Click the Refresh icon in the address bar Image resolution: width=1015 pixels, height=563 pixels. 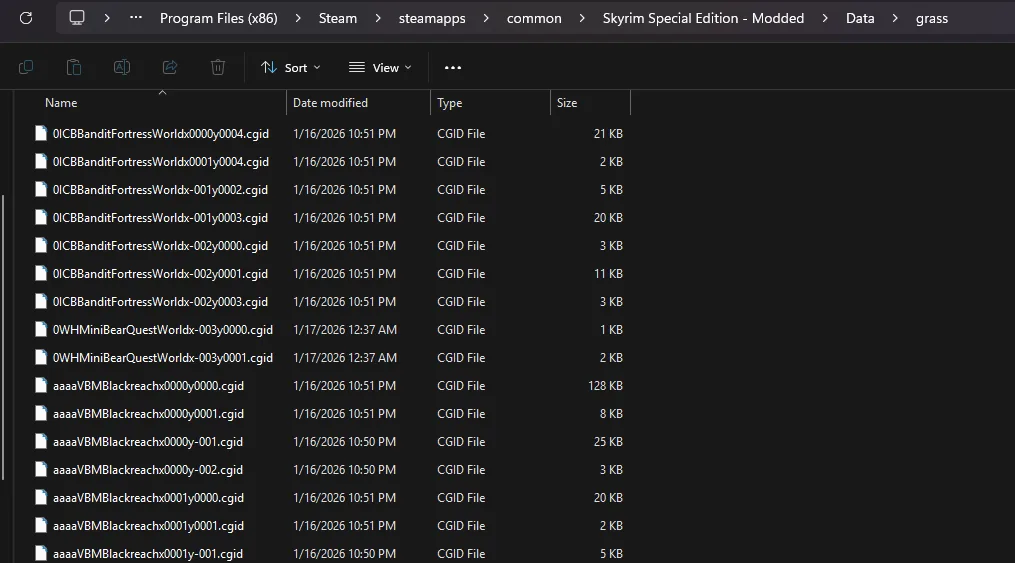tap(26, 18)
